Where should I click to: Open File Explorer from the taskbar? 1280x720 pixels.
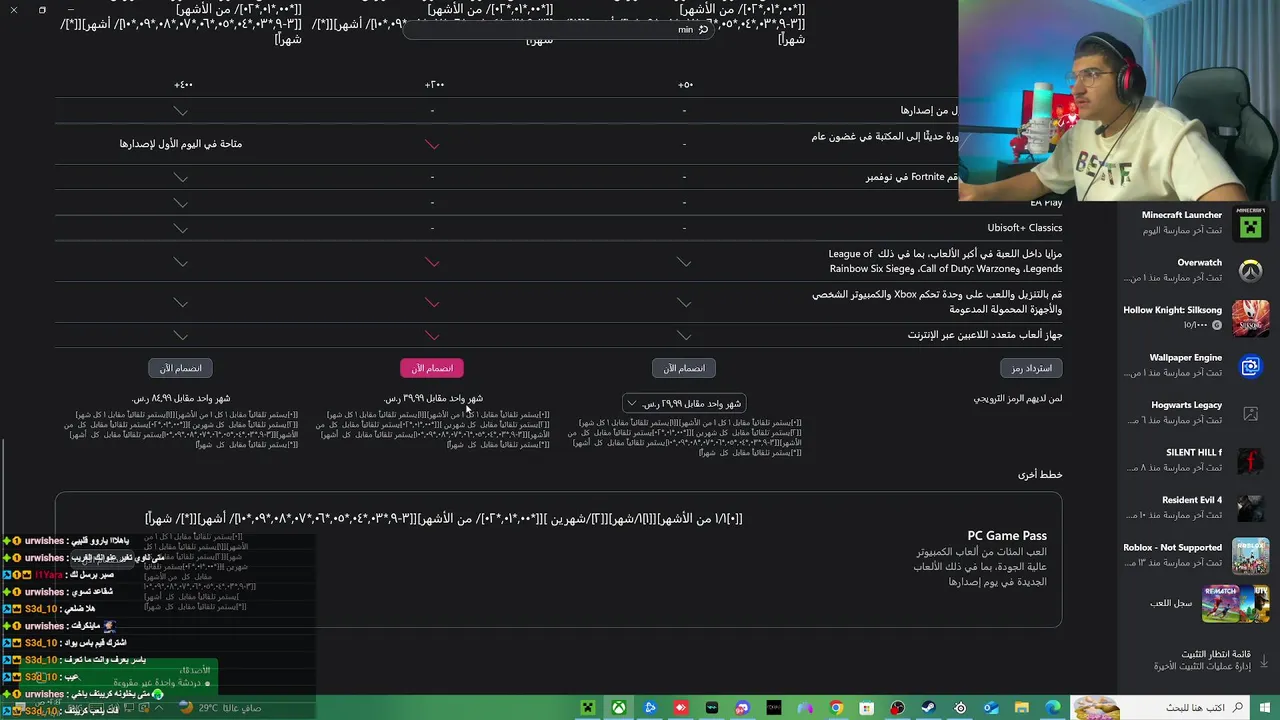pyautogui.click(x=1022, y=708)
